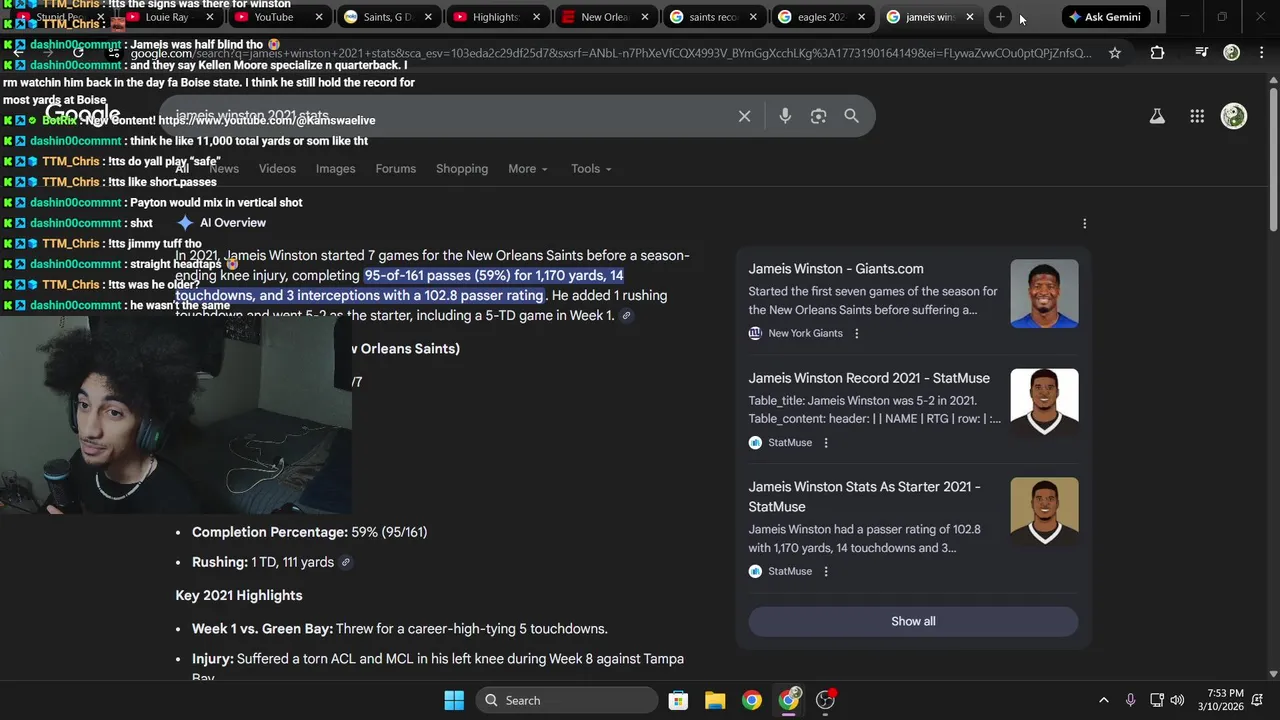Switch to Saints, G D browser tab
1280x720 pixels.
click(x=385, y=17)
